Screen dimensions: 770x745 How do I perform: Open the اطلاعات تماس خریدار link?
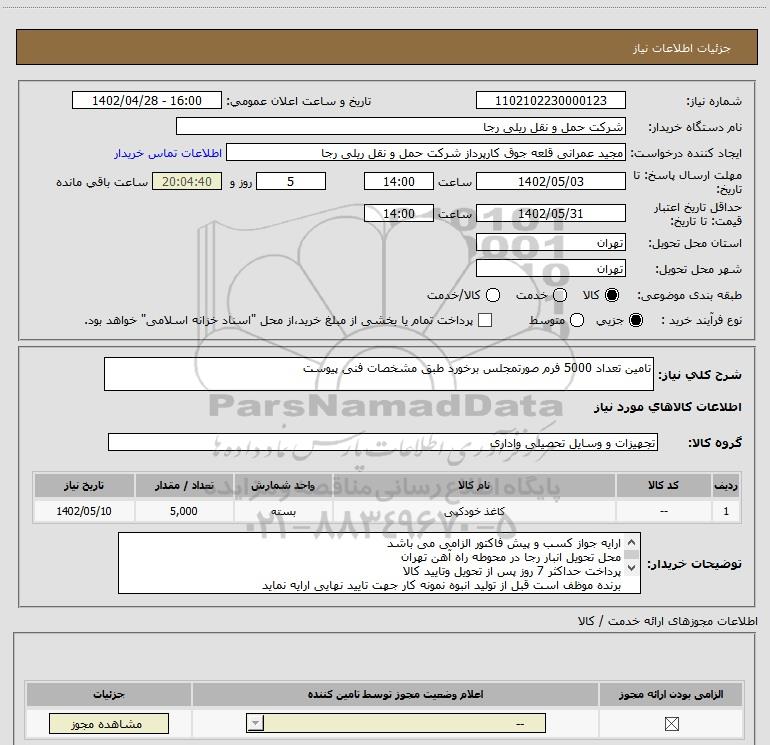click(x=168, y=153)
